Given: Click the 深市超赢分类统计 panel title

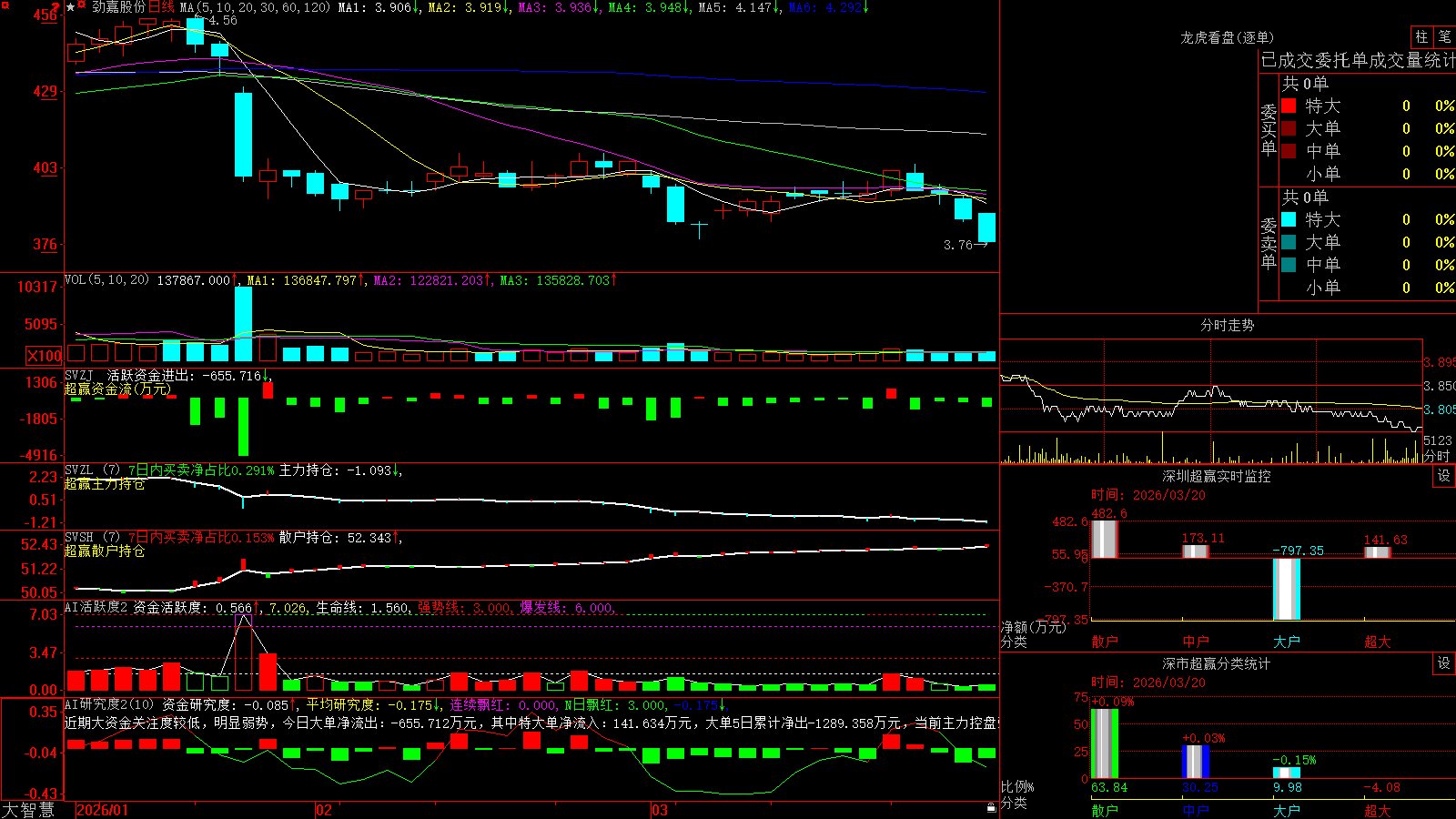Looking at the screenshot, I should click(x=1217, y=663).
